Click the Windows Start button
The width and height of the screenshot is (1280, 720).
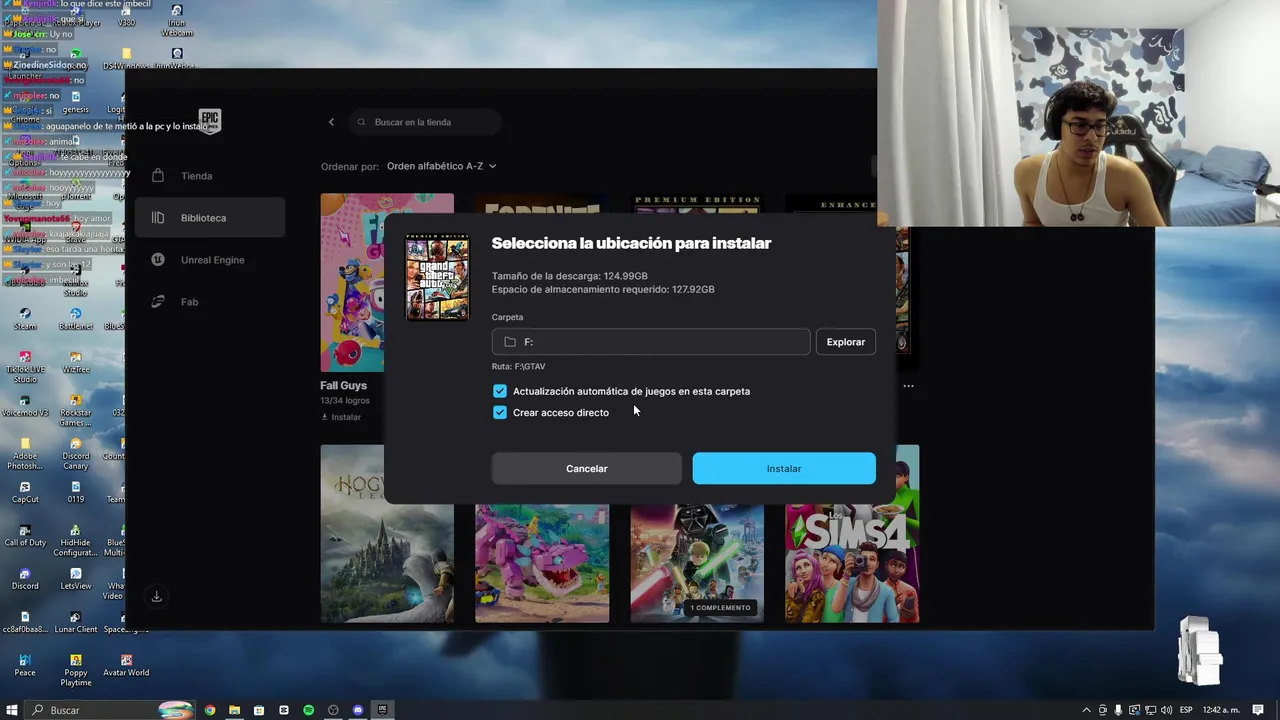(12, 710)
